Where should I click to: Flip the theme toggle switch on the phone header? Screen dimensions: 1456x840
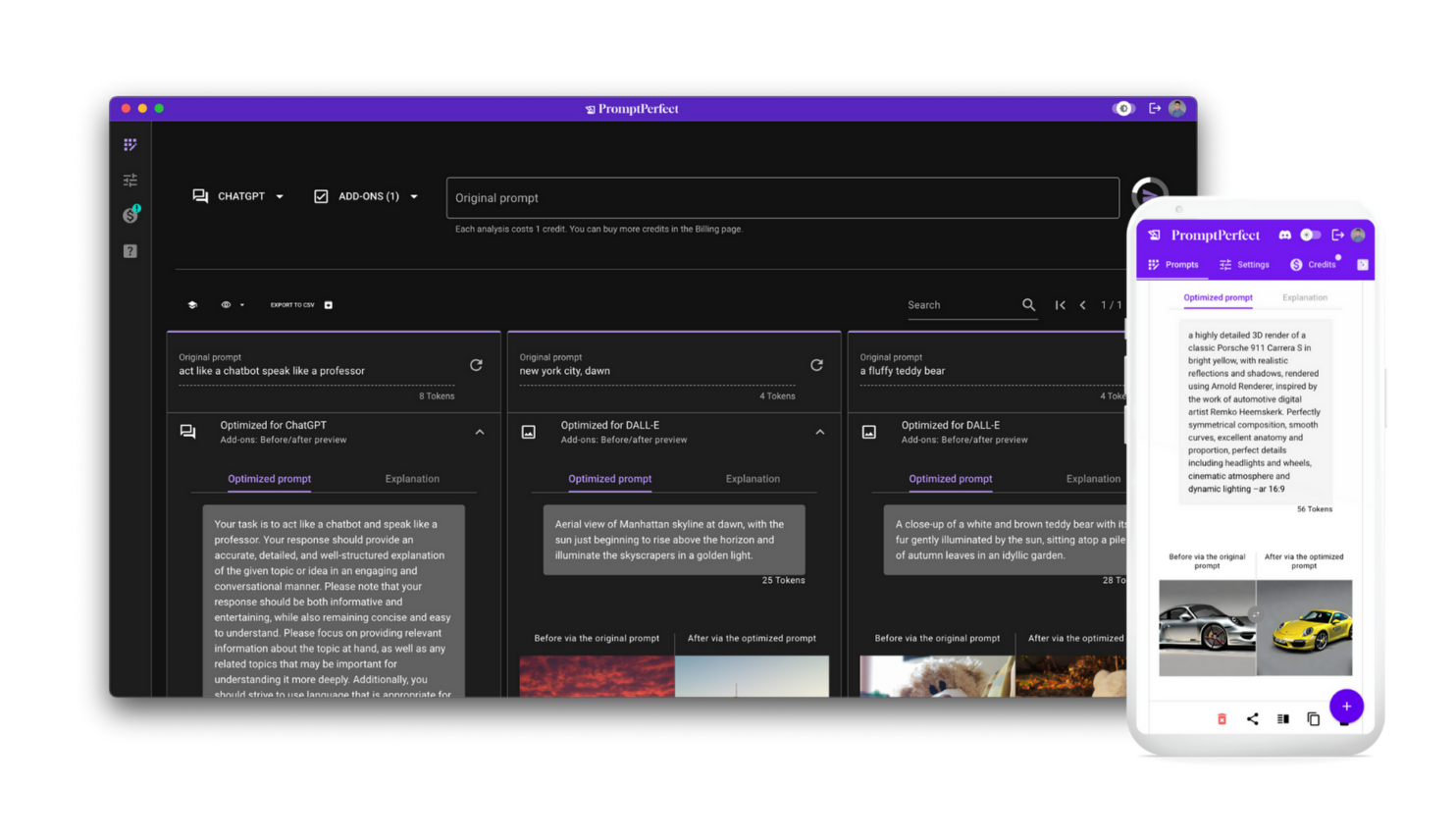tap(1312, 235)
